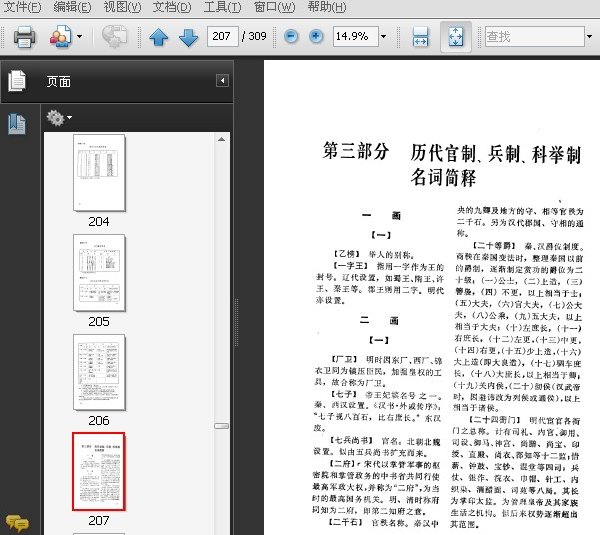Collapse the 页面 panel with arrow button
600x535 pixels.
click(222, 80)
